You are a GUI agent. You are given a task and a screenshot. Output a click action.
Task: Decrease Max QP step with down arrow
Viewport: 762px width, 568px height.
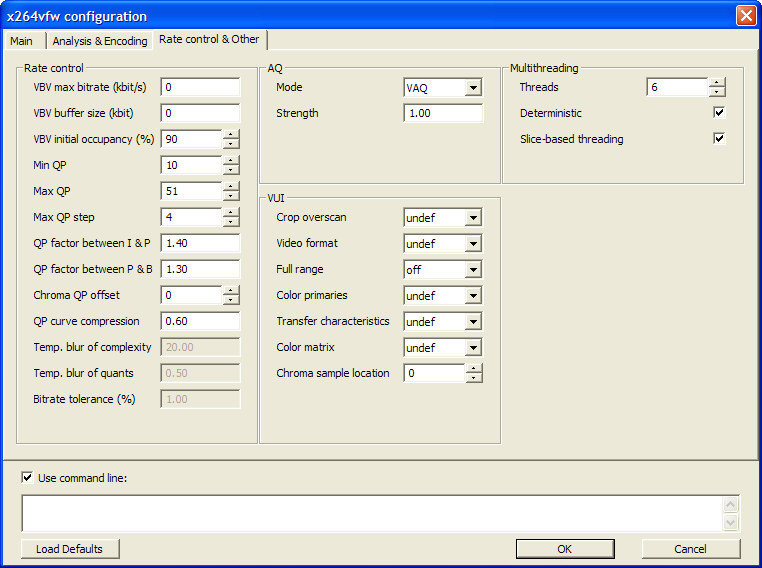pos(231,222)
